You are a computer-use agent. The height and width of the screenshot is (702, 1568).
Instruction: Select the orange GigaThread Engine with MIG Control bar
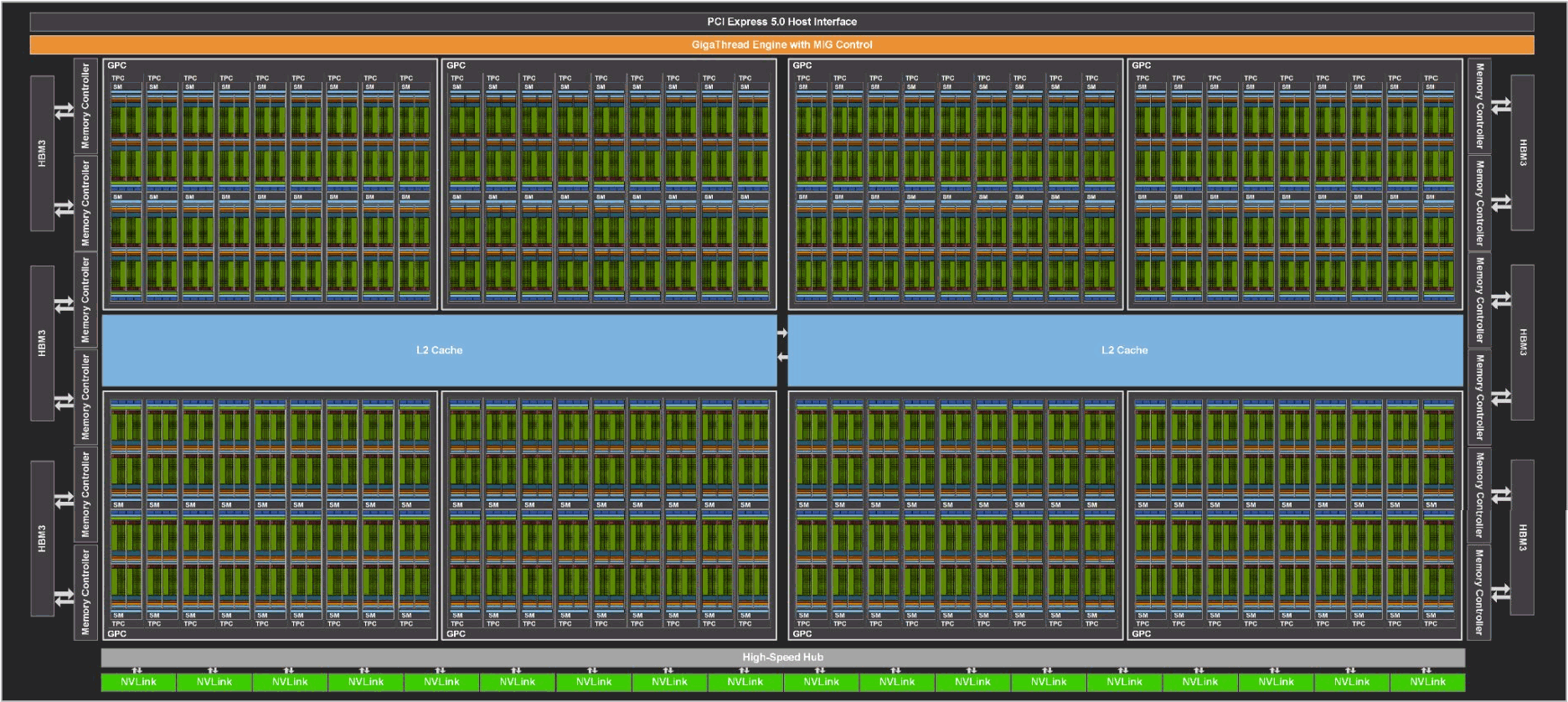point(781,44)
